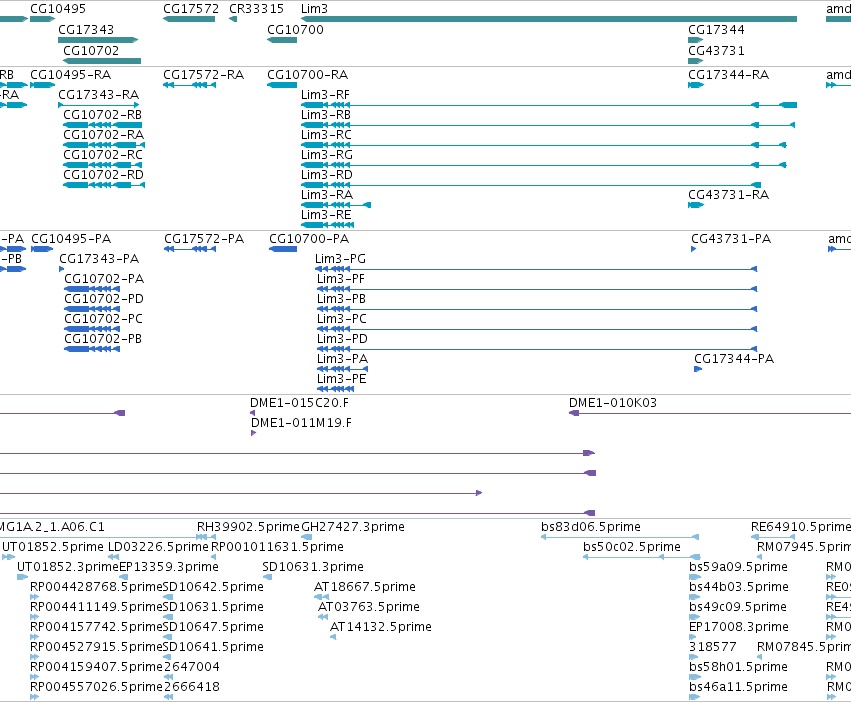Click the Lim3-PA protein label
Viewport: 851px width, 702px height.
click(x=342, y=359)
